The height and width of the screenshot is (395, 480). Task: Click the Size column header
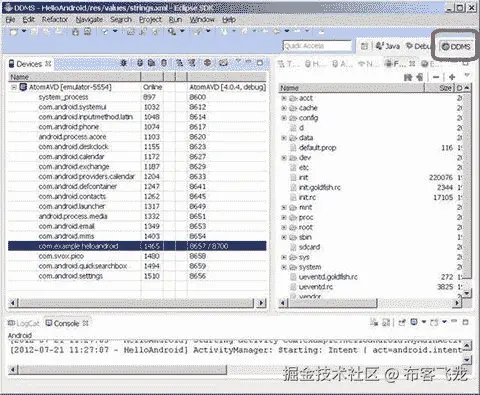tap(440, 88)
